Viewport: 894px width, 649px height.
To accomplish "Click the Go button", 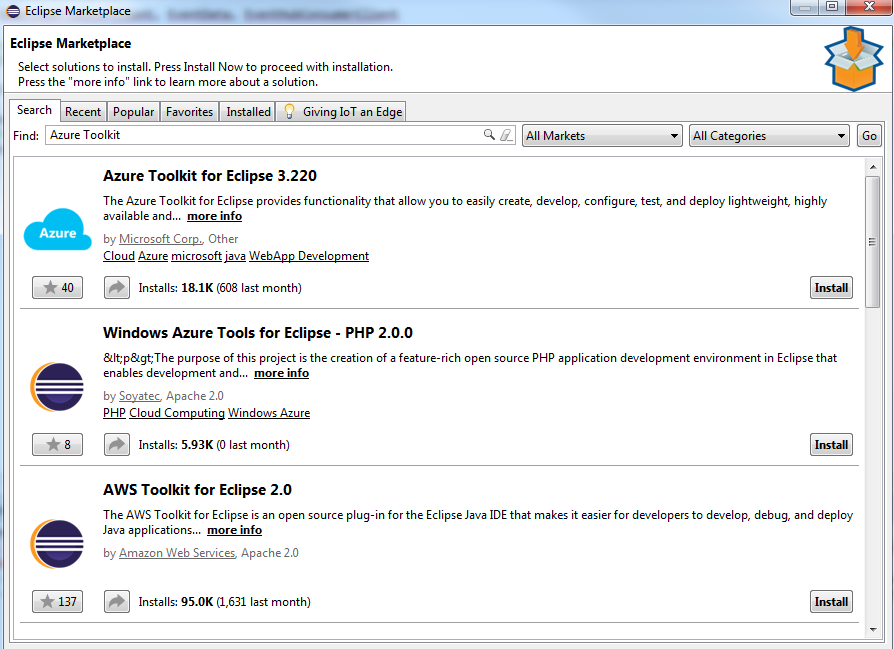I will [869, 136].
